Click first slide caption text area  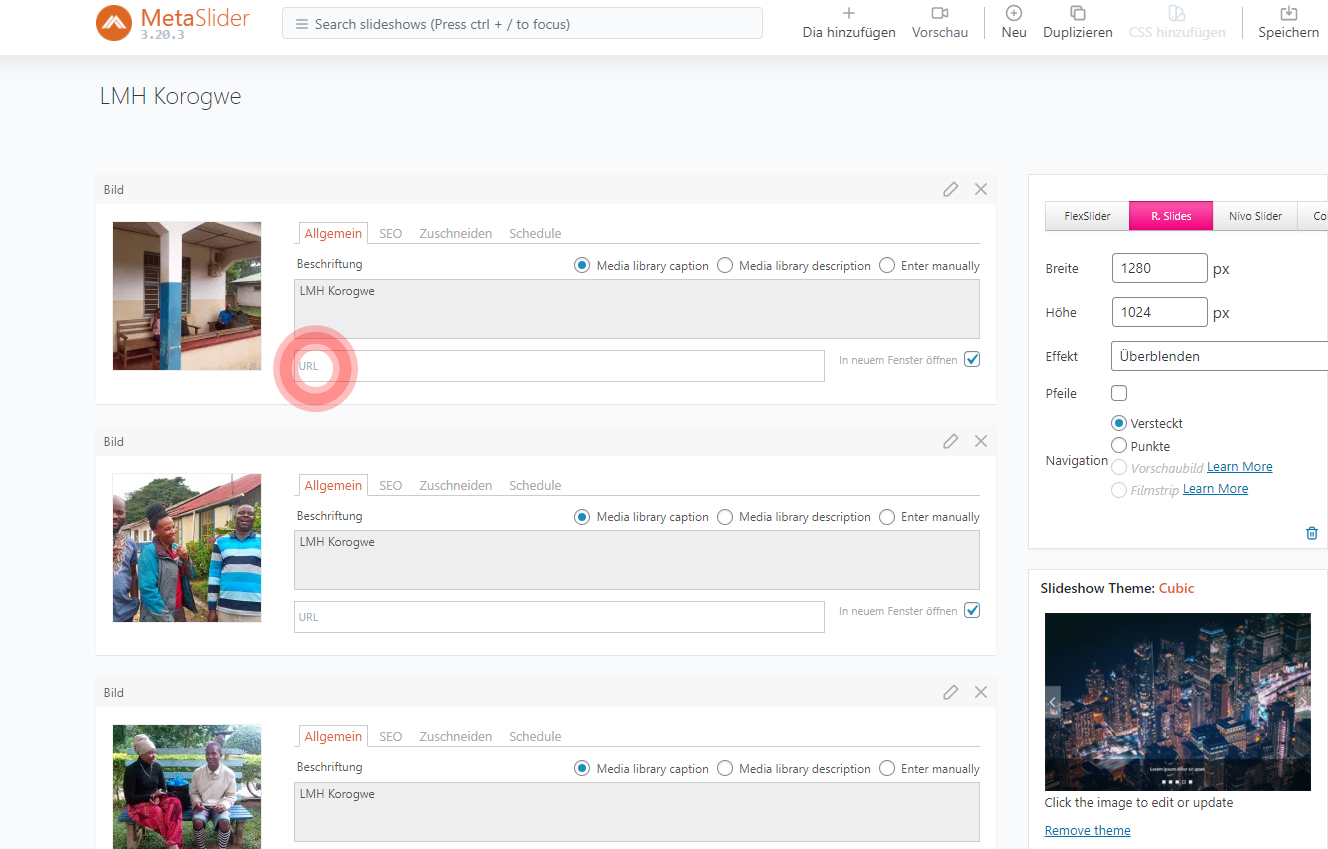pos(636,309)
